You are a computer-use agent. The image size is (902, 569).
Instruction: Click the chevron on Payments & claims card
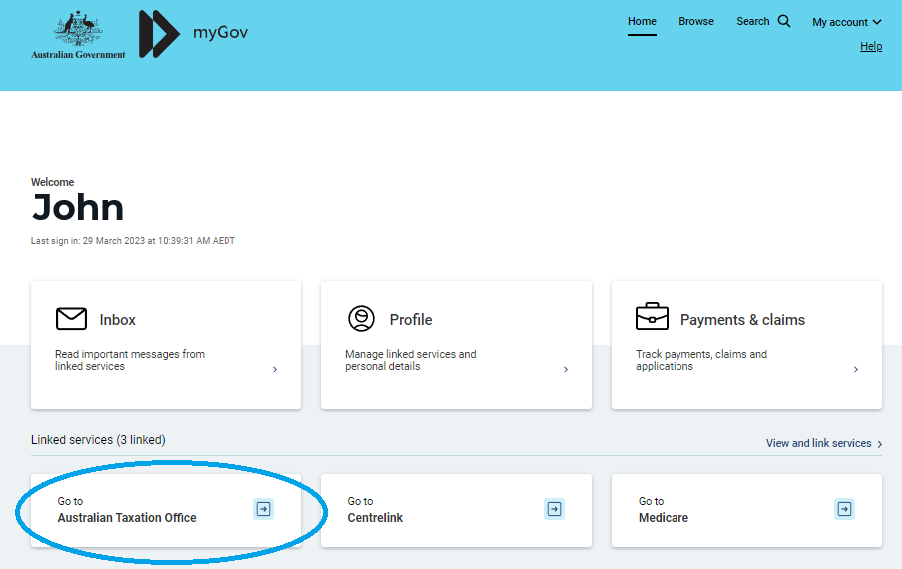(856, 369)
